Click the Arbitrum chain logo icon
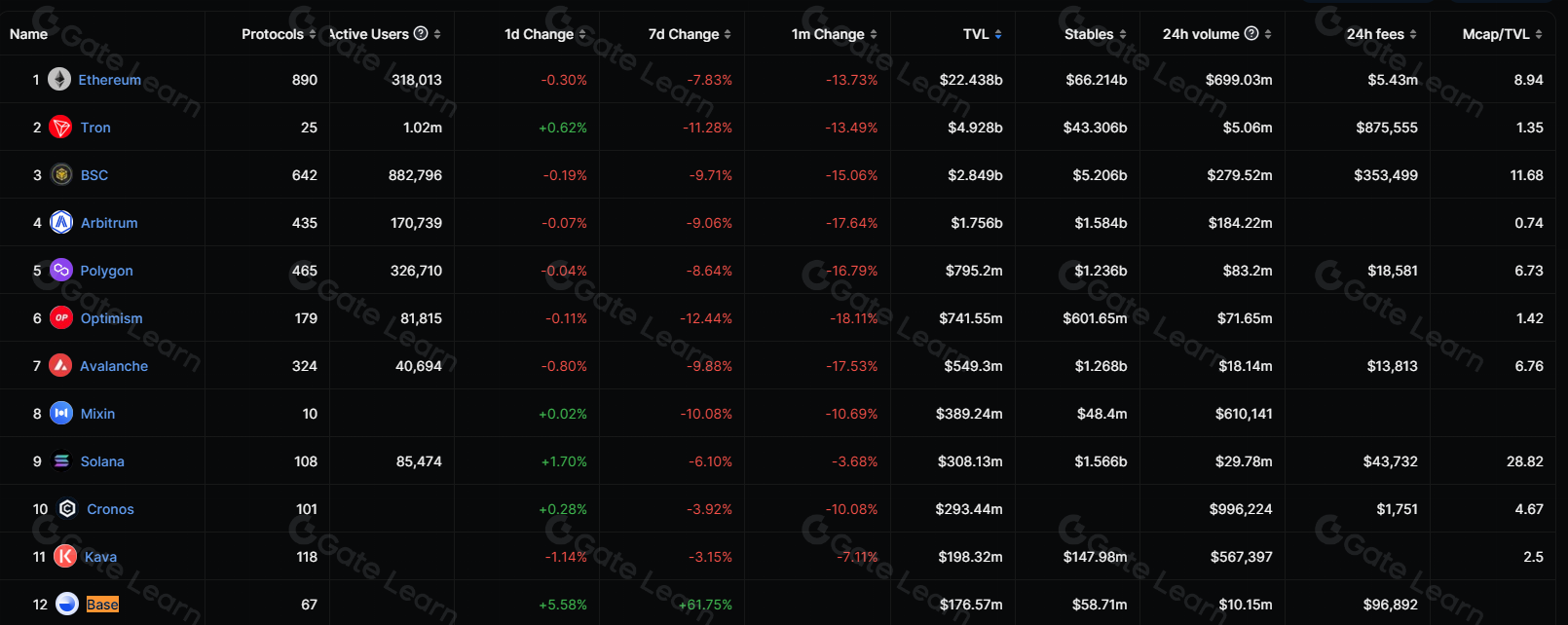The image size is (1568, 625). click(x=61, y=223)
